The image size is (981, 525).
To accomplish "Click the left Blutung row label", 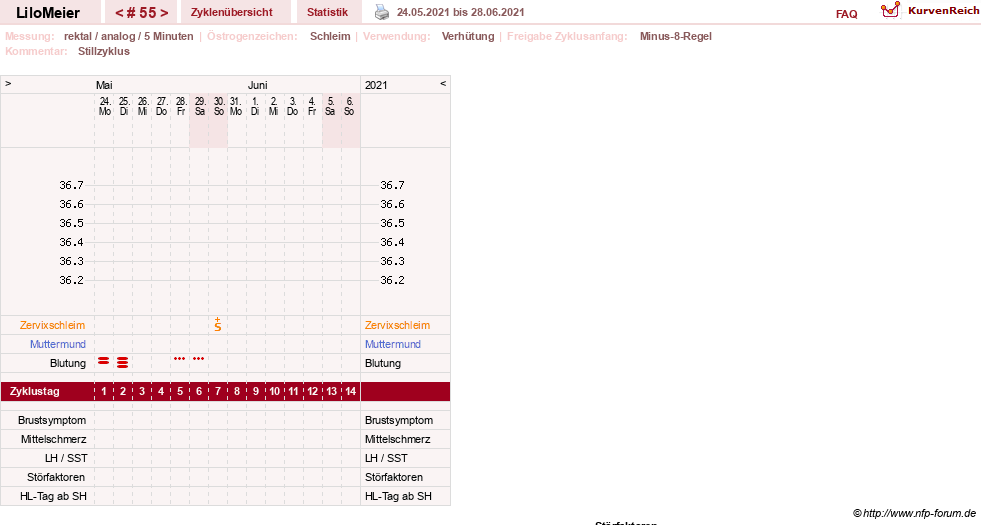I will click(68, 364).
